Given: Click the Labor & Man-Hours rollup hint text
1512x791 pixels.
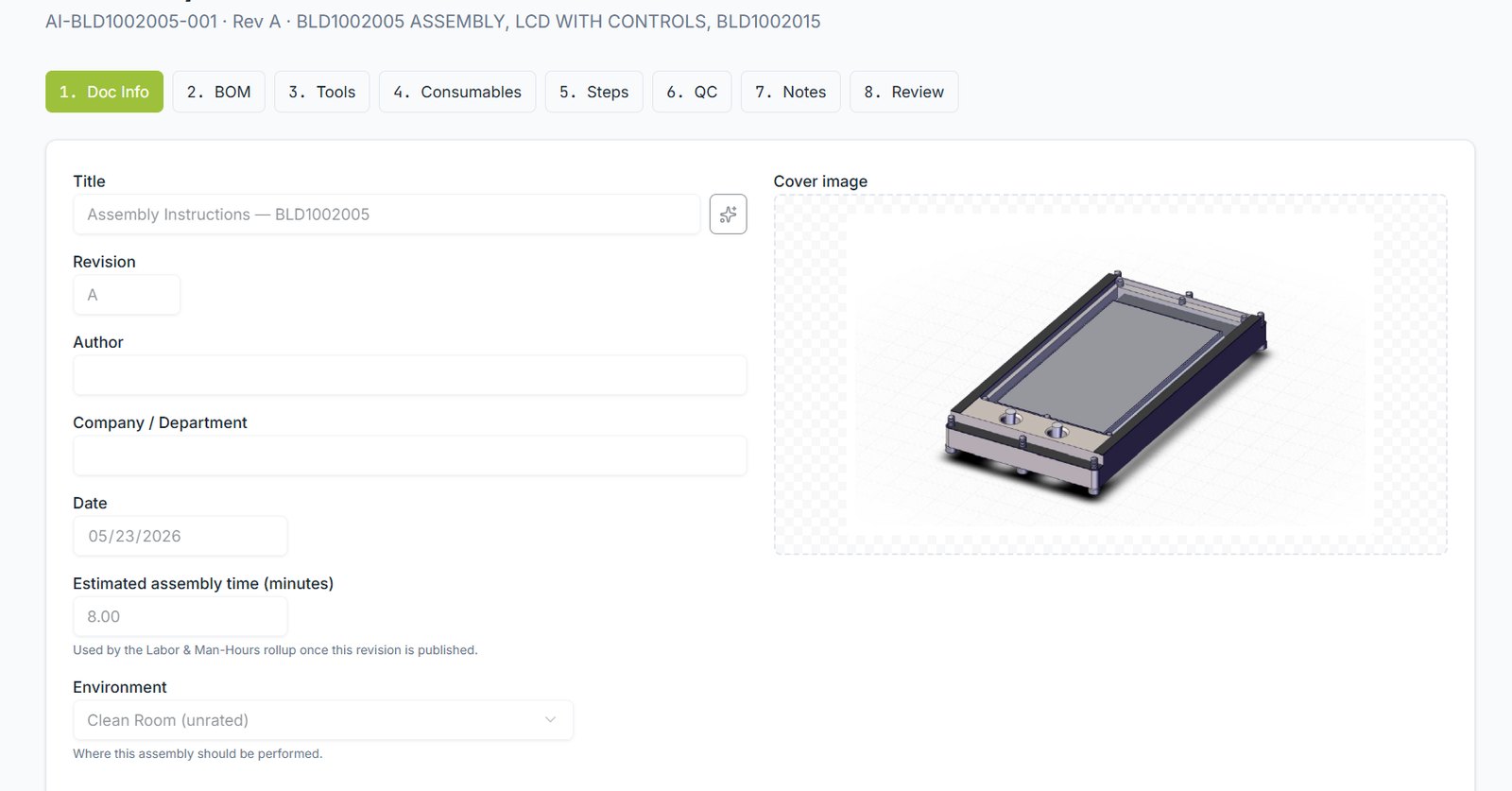Looking at the screenshot, I should coord(275,650).
